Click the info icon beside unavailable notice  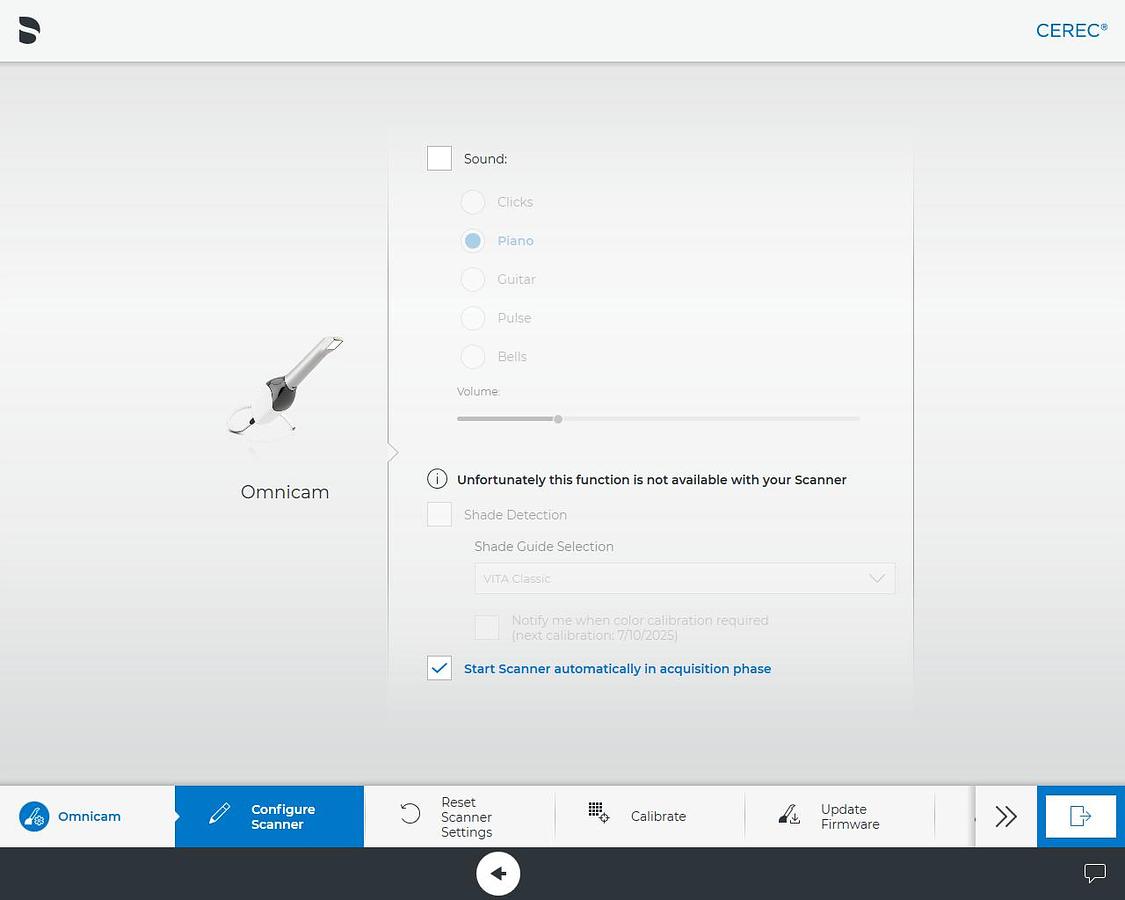pyautogui.click(x=437, y=479)
